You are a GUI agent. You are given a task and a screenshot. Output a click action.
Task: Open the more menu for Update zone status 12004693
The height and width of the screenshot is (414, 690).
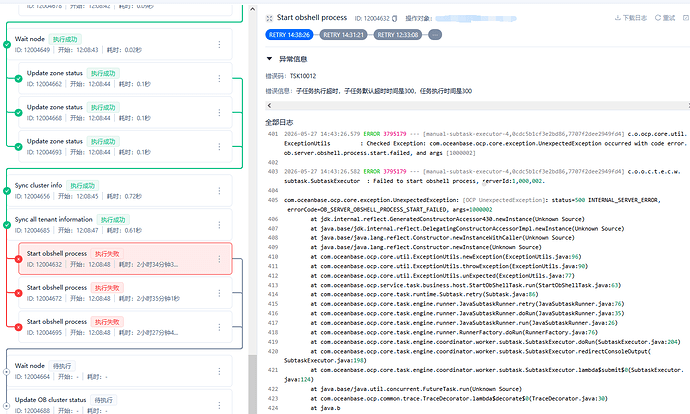[x=219, y=147]
